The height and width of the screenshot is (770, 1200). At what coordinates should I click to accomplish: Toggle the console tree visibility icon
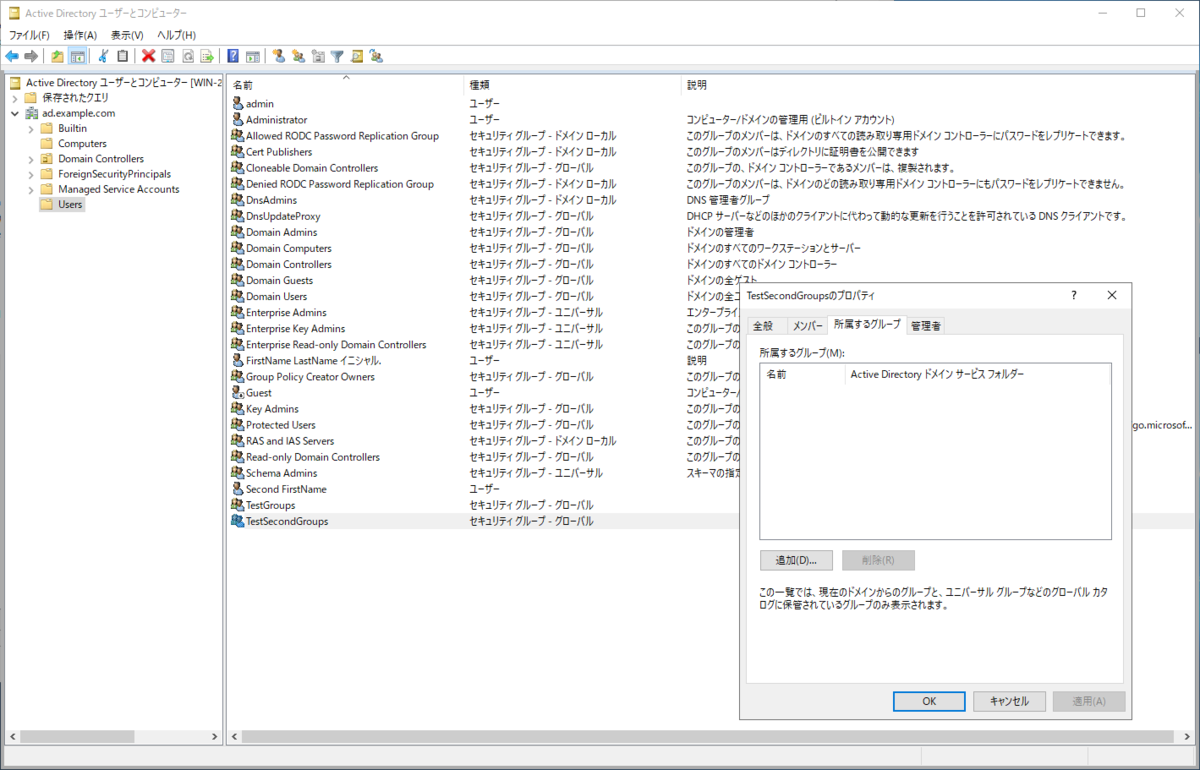click(76, 56)
